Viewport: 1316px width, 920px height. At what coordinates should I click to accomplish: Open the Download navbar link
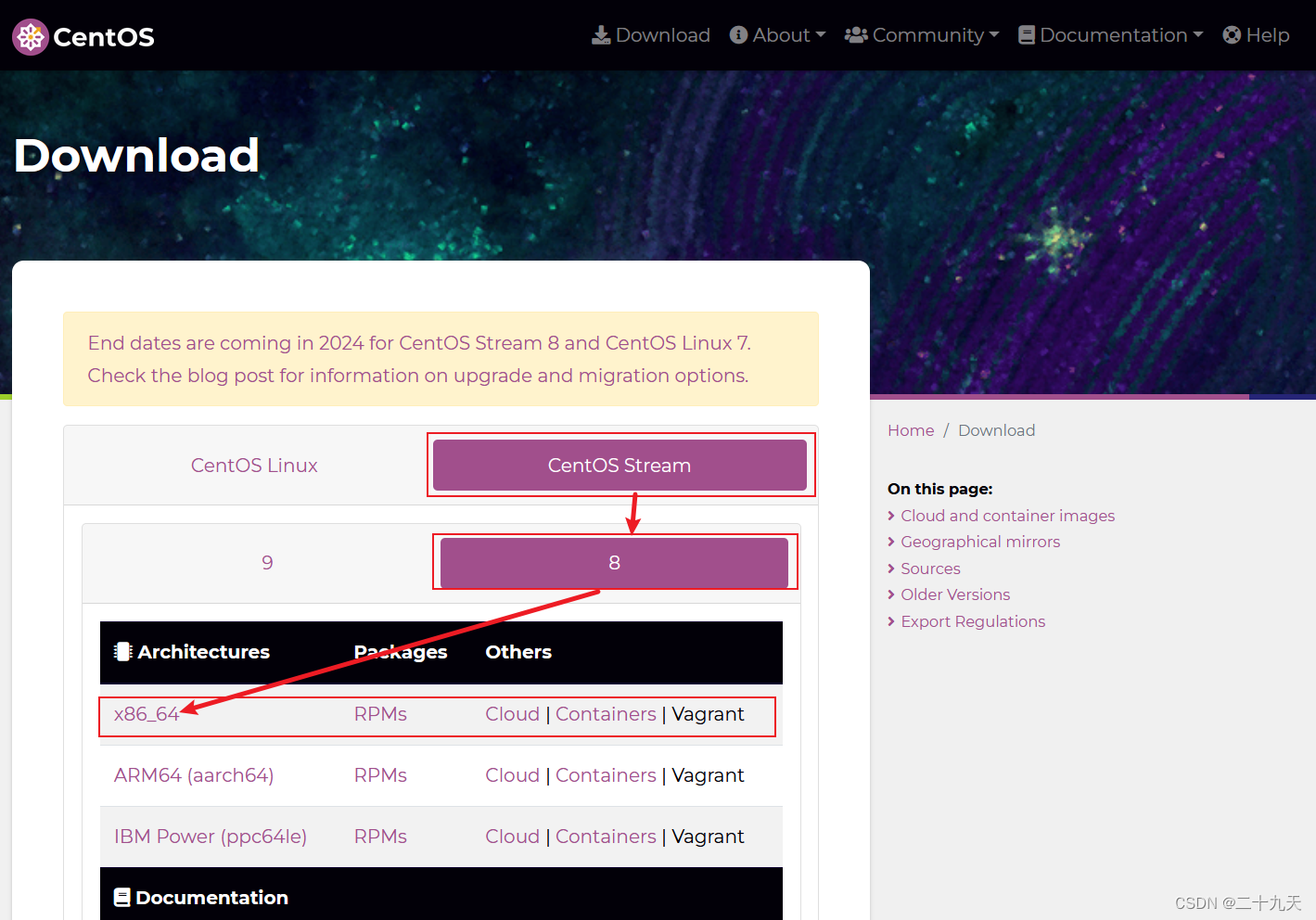coord(651,35)
